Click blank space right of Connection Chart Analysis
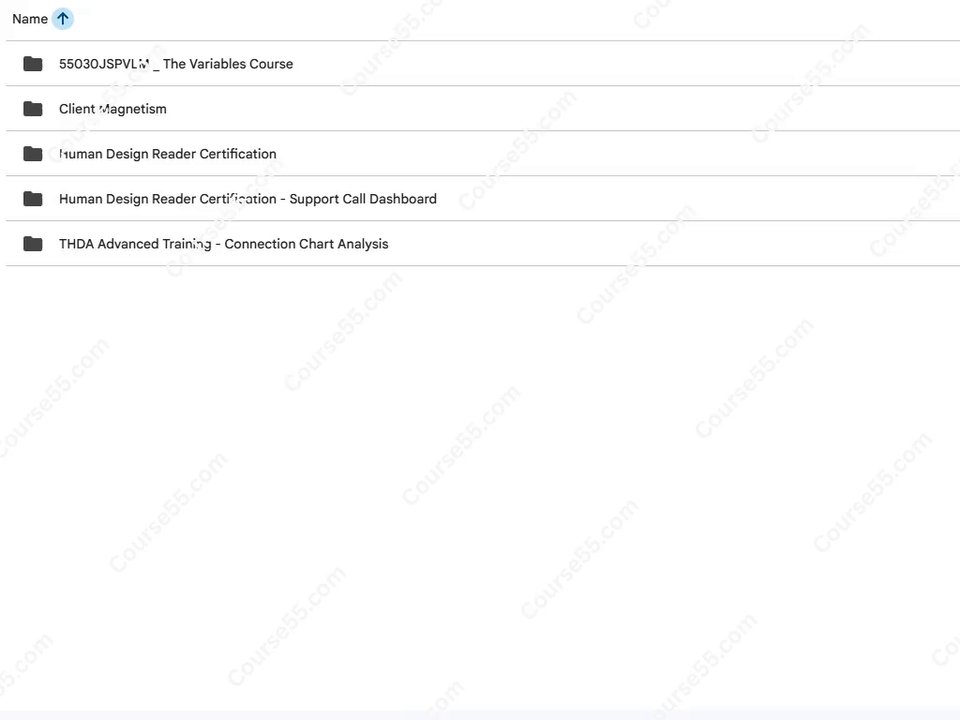The height and width of the screenshot is (720, 960). (673, 244)
